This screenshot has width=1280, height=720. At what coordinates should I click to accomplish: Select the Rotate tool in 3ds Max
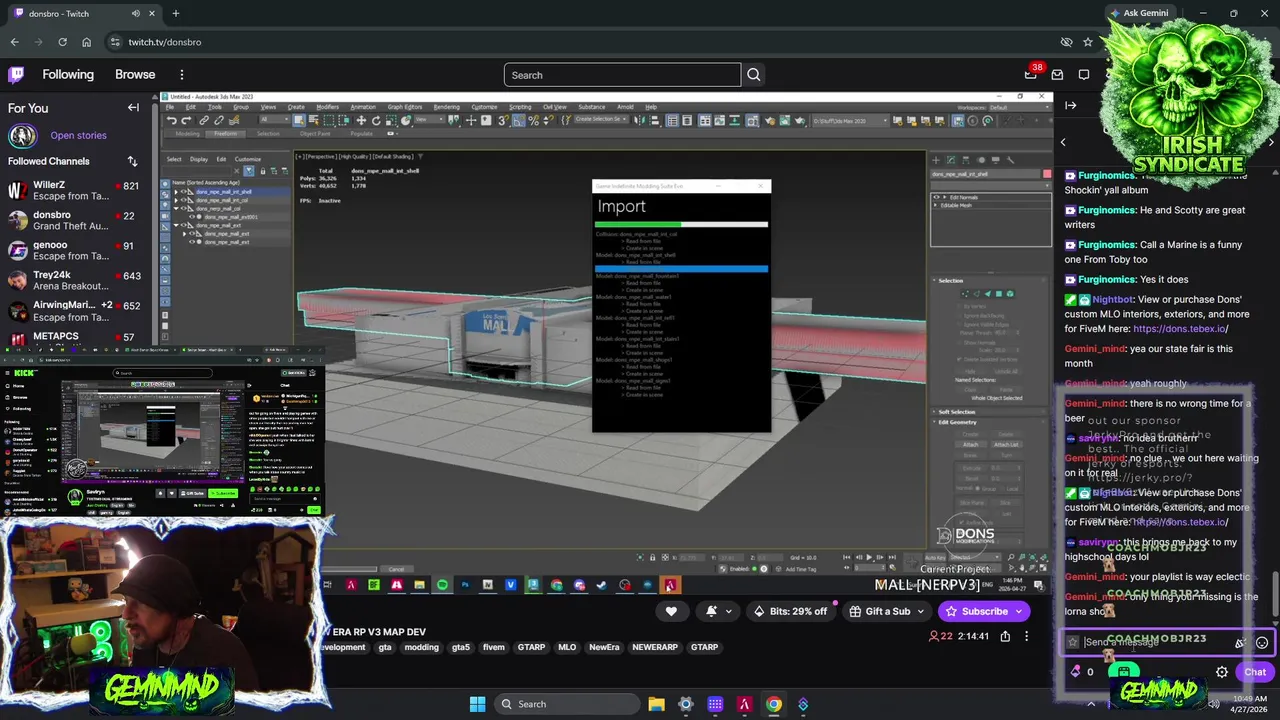(376, 121)
